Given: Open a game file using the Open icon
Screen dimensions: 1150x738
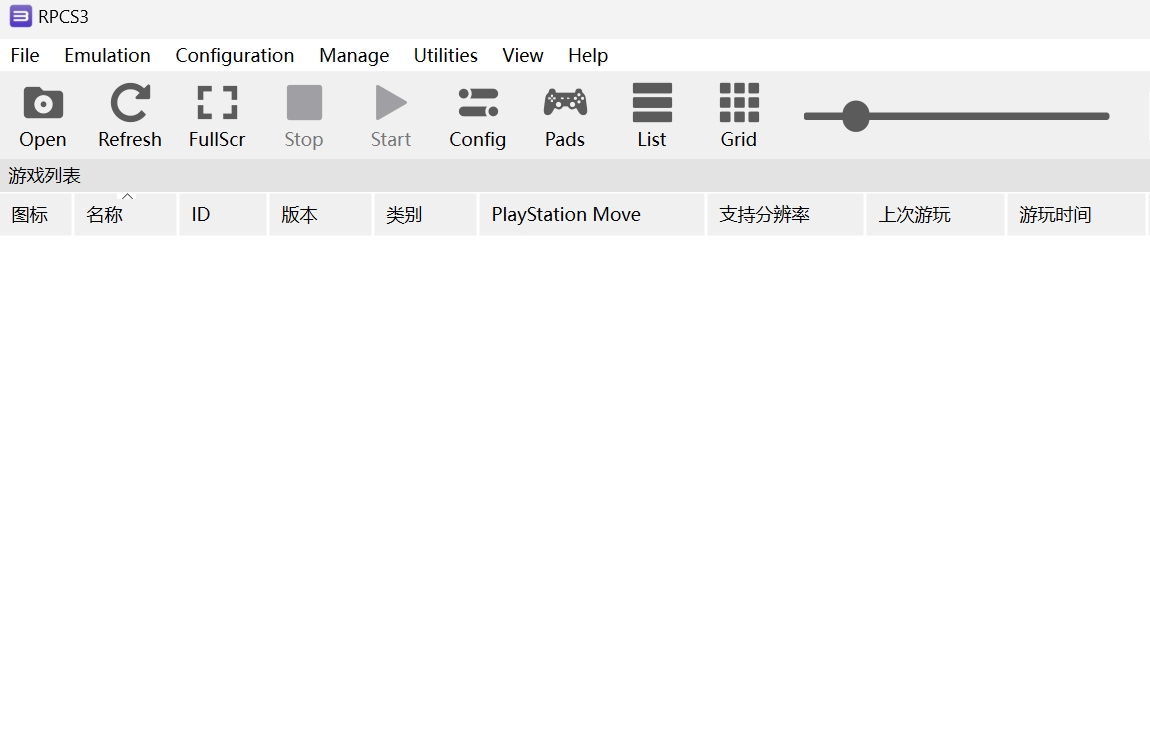Looking at the screenshot, I should 42,115.
